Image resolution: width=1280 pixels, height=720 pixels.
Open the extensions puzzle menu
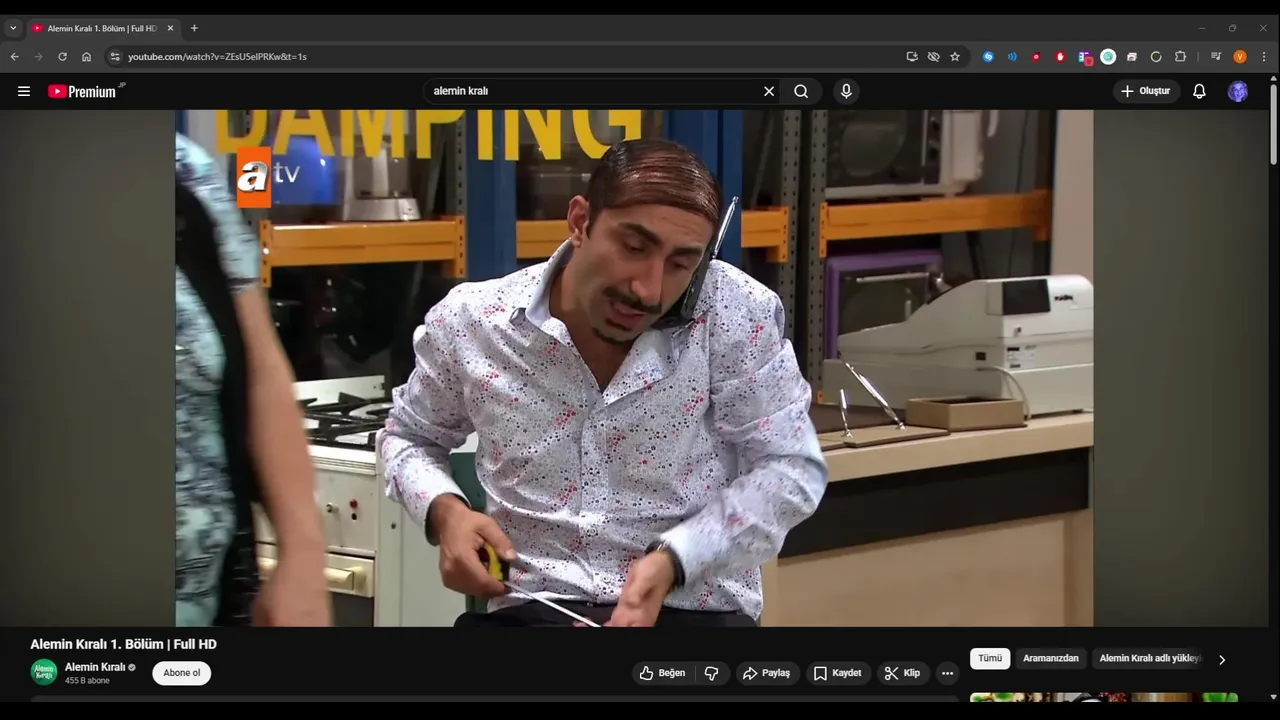coord(1180,57)
